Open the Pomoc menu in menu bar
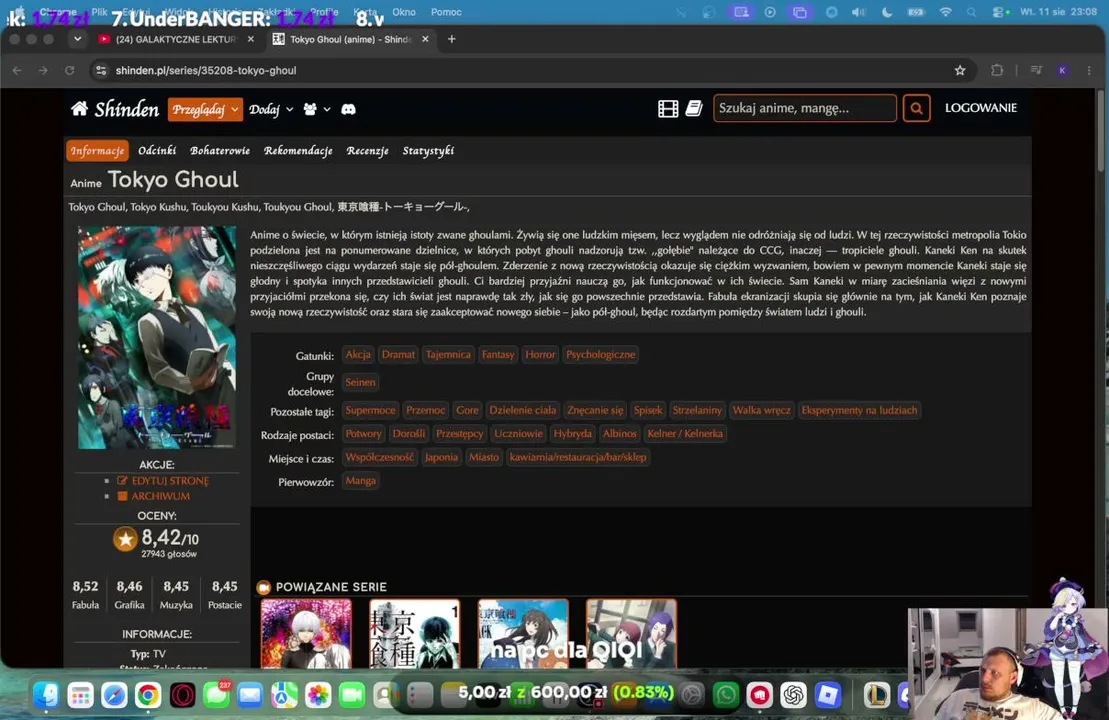Image resolution: width=1109 pixels, height=720 pixels. [446, 12]
